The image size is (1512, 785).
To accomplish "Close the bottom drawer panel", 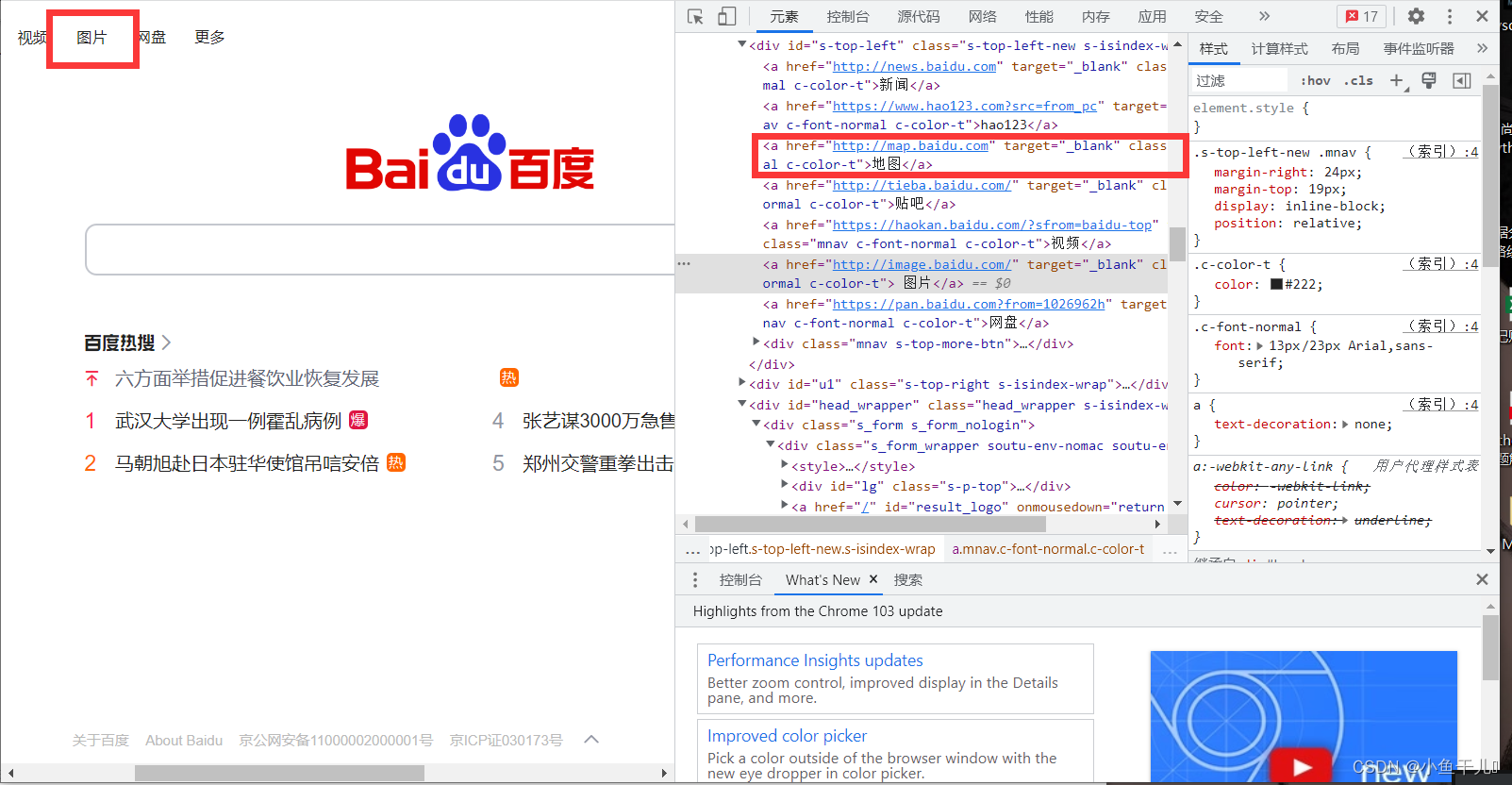I will tap(1482, 579).
